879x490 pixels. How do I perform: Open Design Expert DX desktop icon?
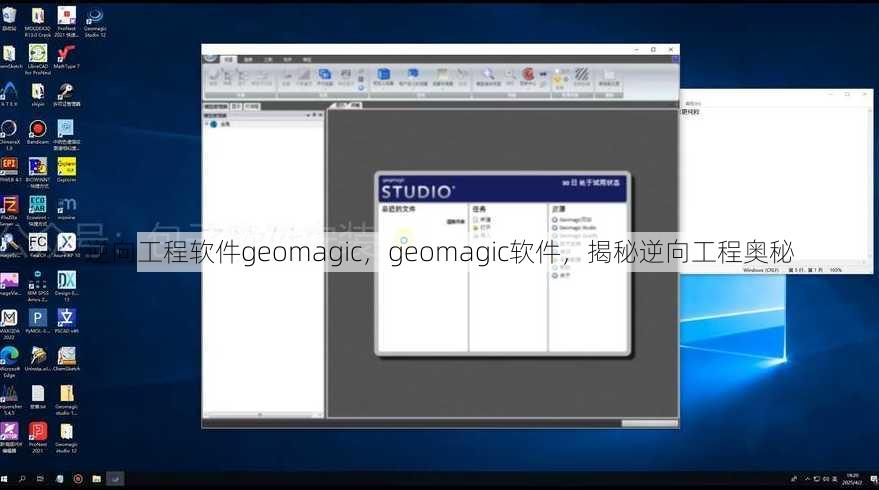(66, 286)
